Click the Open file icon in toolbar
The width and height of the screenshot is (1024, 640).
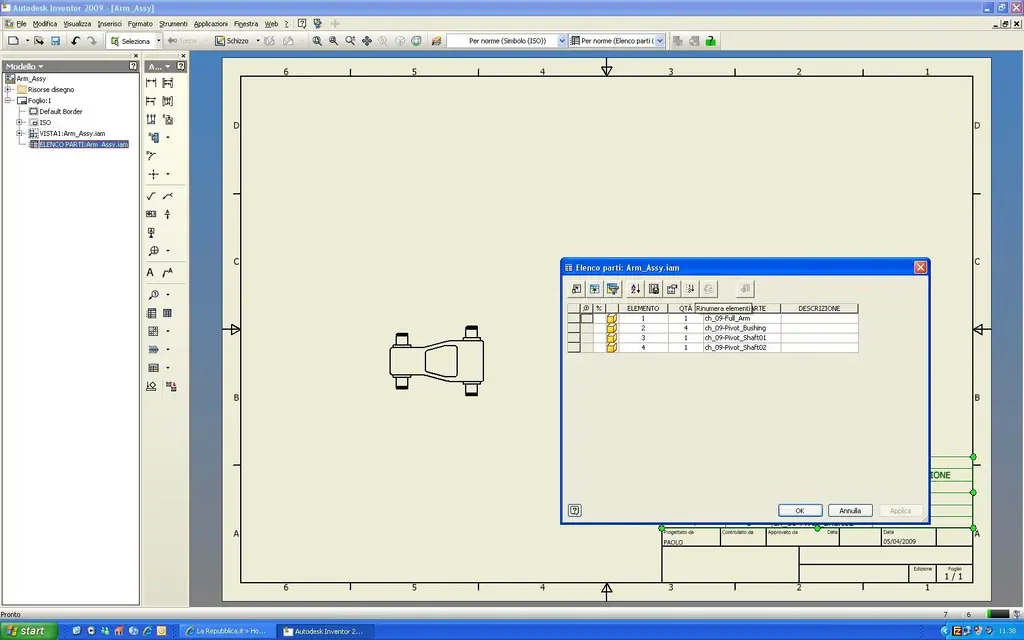pos(39,40)
